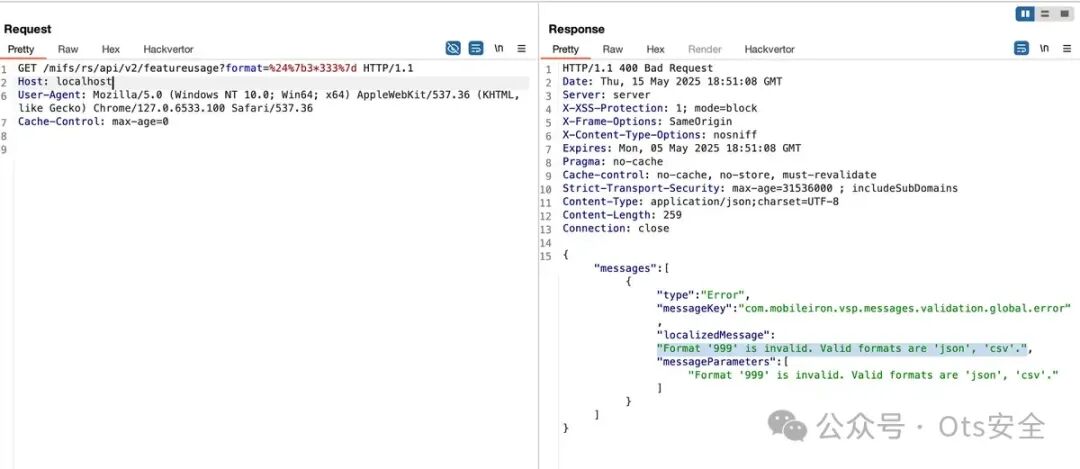1080x469 pixels.
Task: Click the "localizedMessage" JSON key
Action: 713,335
